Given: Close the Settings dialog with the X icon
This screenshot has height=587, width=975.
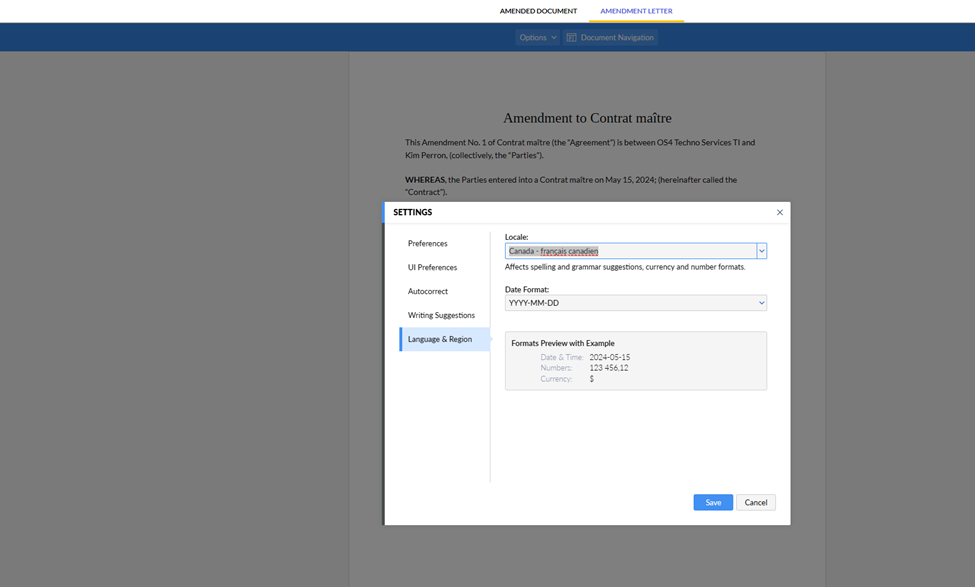Looking at the screenshot, I should coord(780,213).
